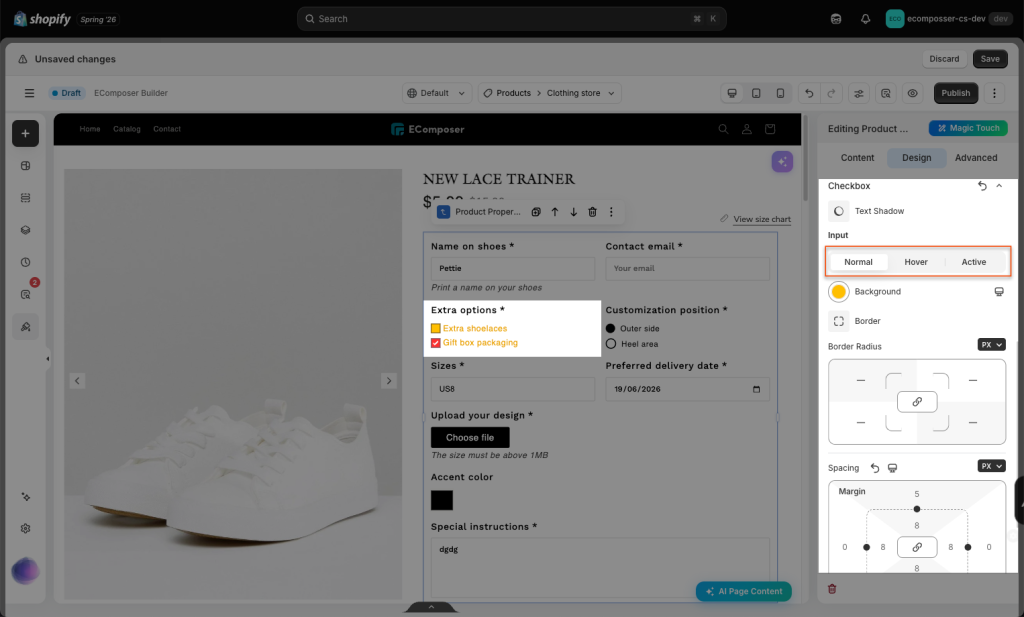Viewport: 1024px width, 617px height.
Task: Move Product Properties element up
Action: [x=555, y=212]
